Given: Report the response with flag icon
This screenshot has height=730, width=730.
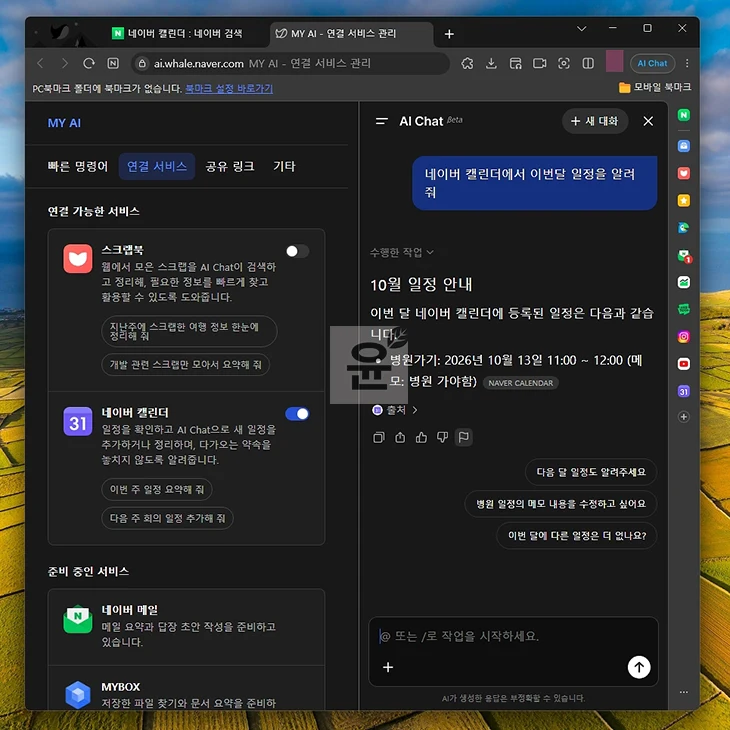Looking at the screenshot, I should click(x=464, y=437).
